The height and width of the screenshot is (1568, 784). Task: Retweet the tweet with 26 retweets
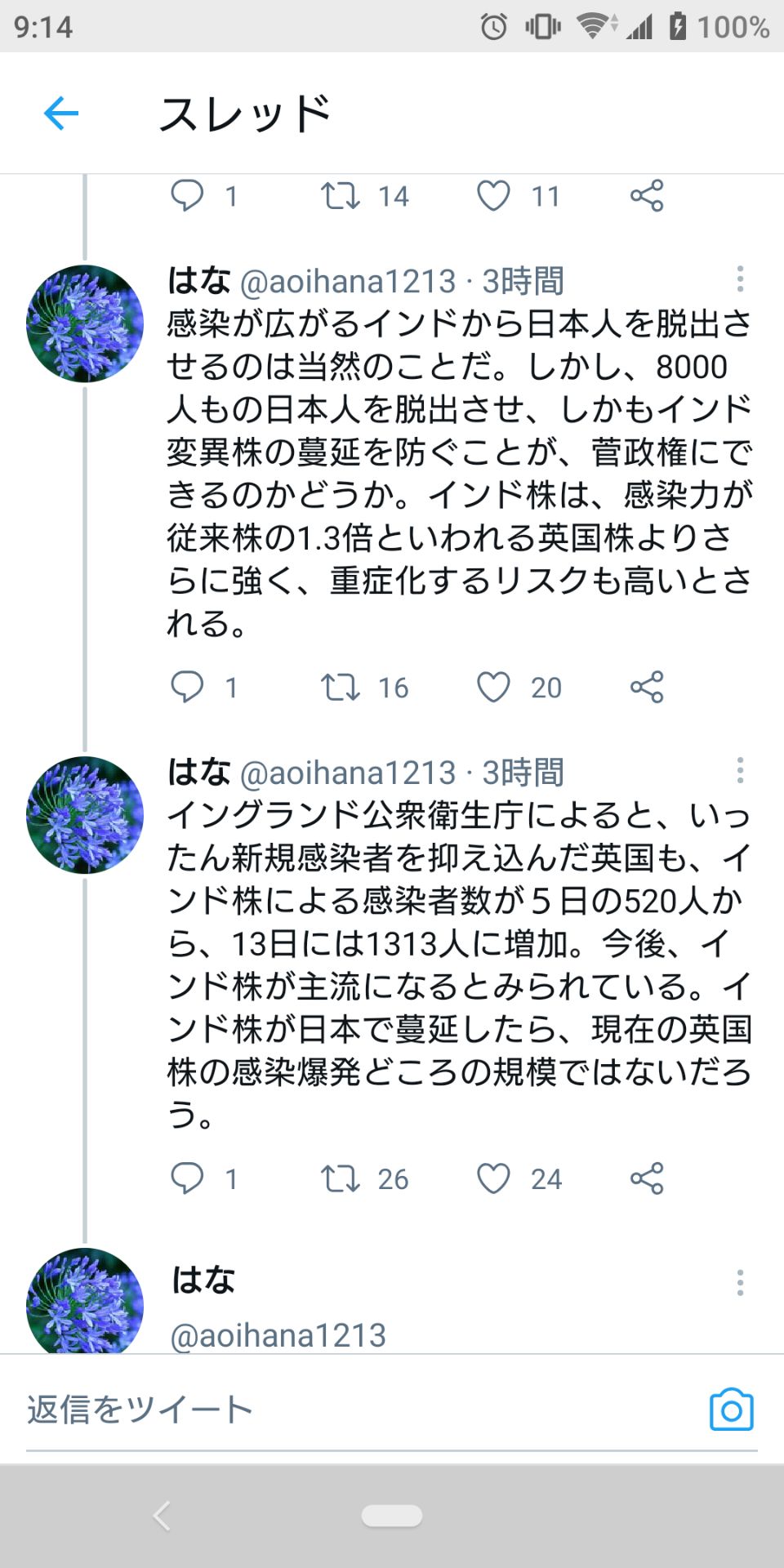[x=342, y=1178]
